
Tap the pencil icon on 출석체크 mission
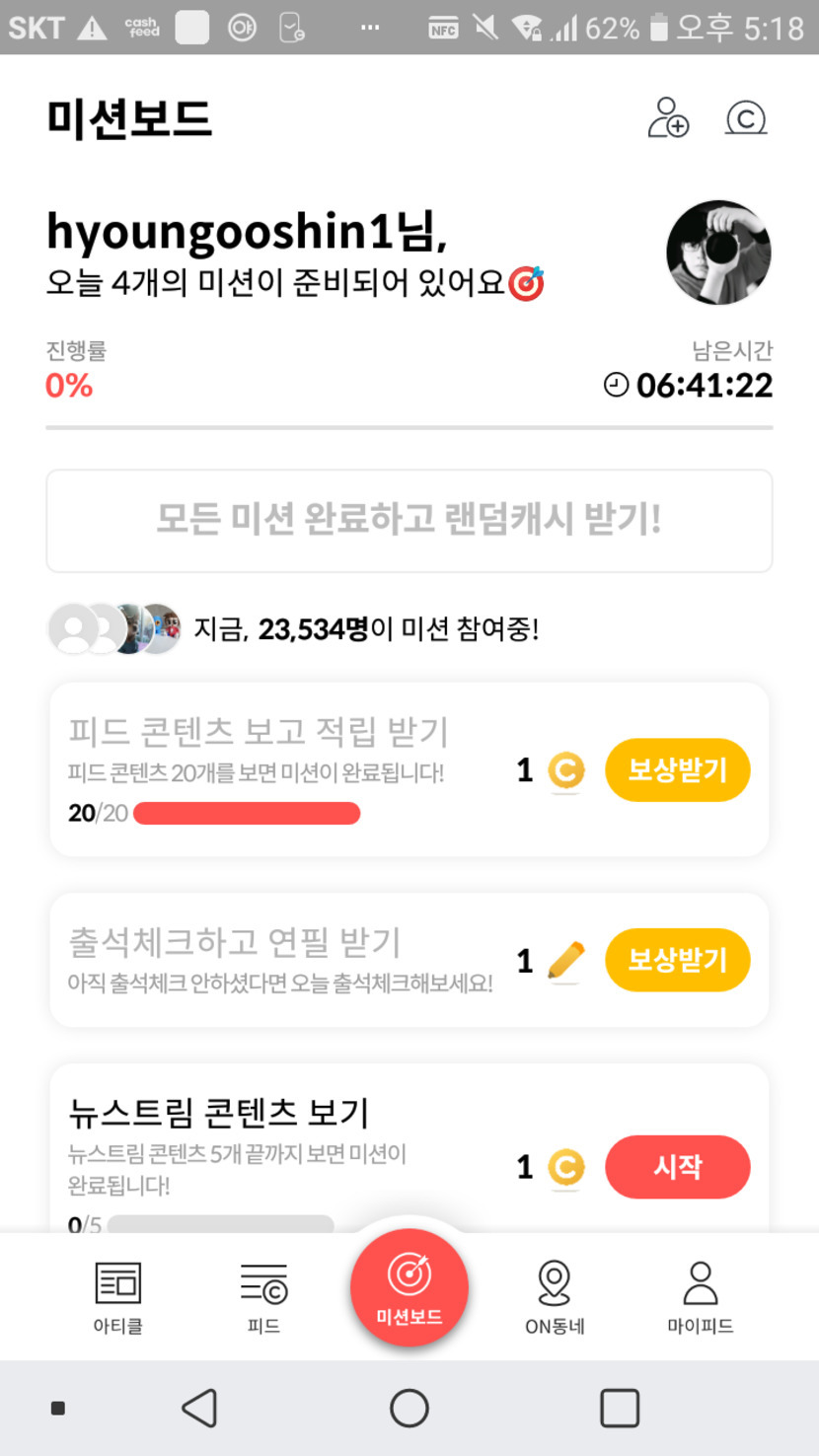[565, 961]
